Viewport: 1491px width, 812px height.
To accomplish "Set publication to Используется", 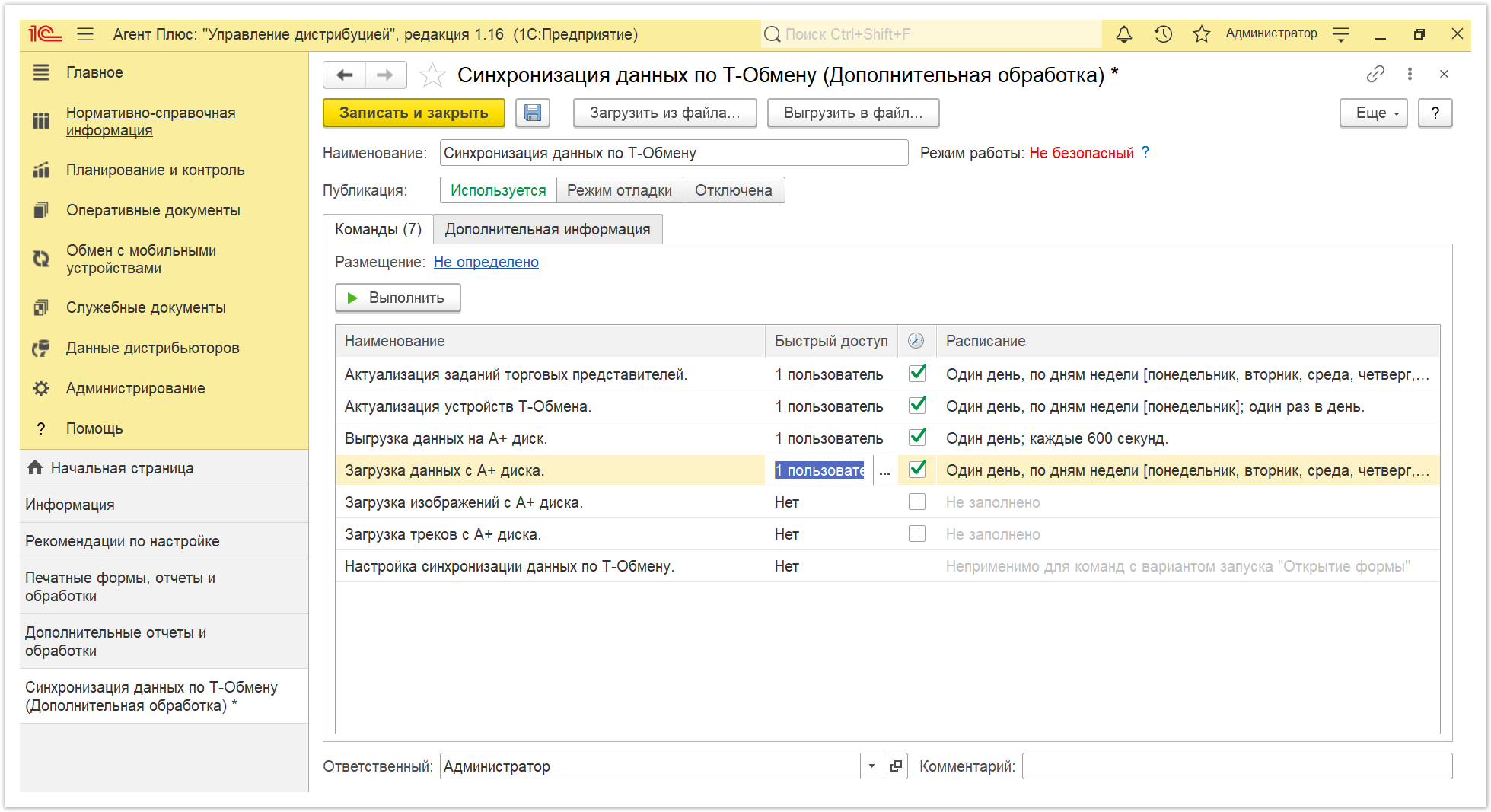I will tap(499, 190).
